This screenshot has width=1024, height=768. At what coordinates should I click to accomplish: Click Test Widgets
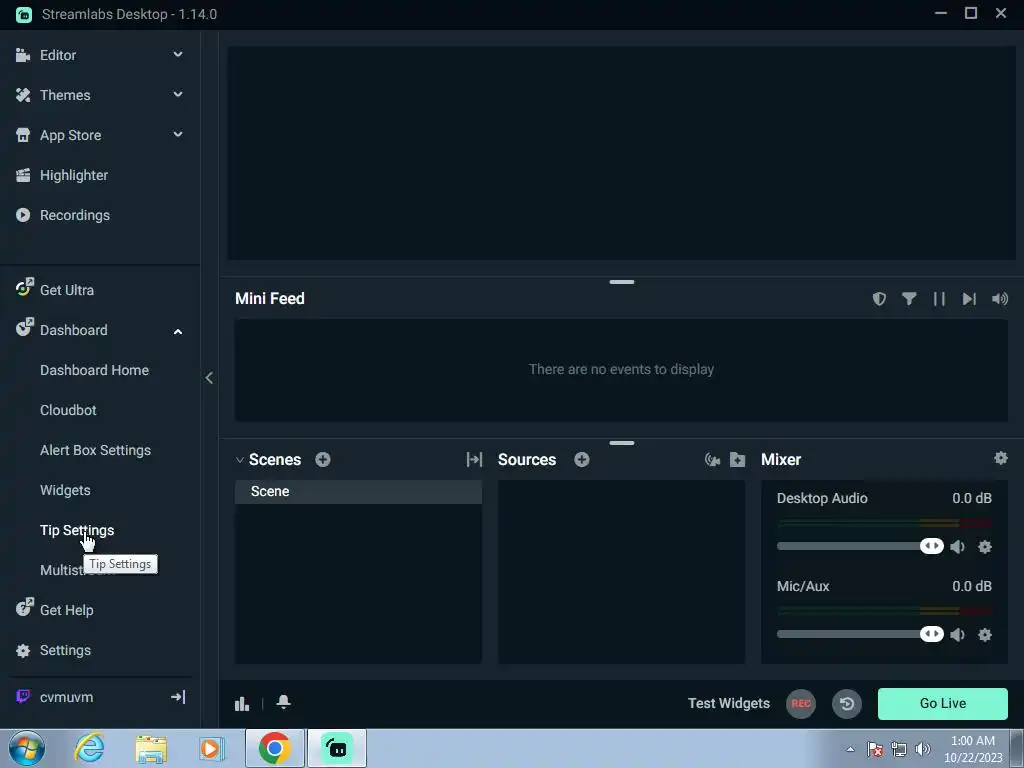click(729, 703)
